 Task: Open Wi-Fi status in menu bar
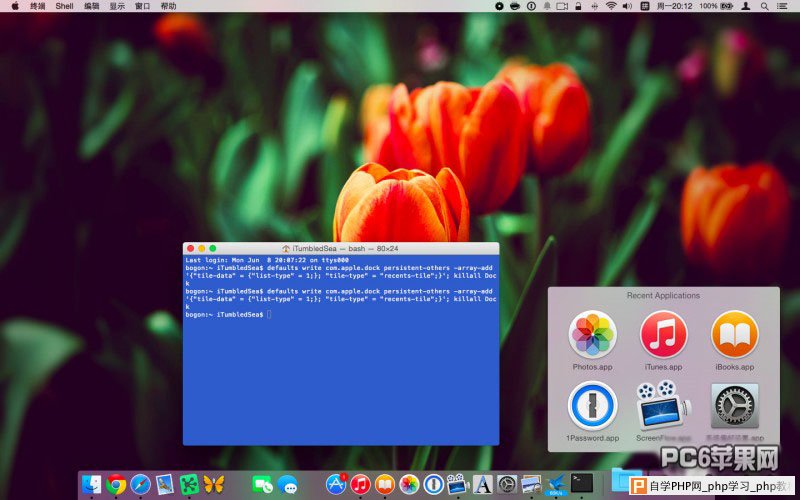tap(611, 6)
